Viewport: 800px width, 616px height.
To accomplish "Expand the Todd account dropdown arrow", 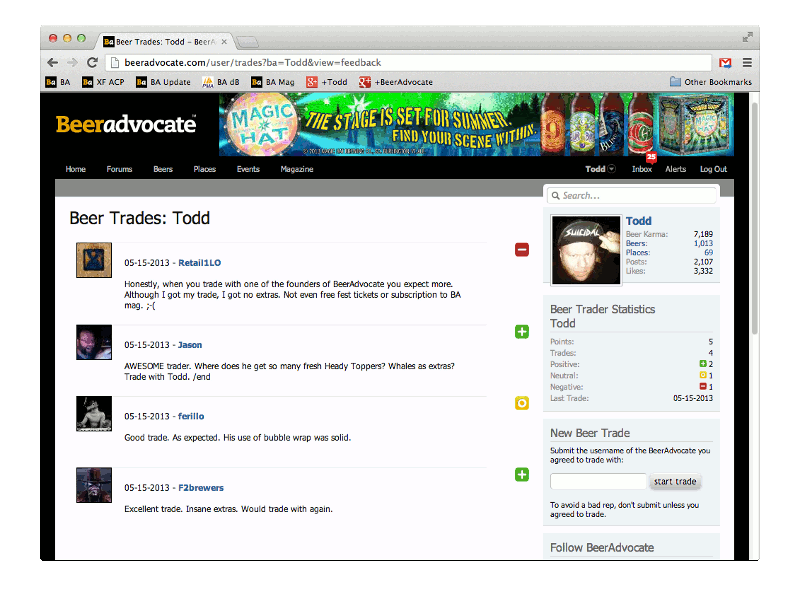I will [x=612, y=169].
